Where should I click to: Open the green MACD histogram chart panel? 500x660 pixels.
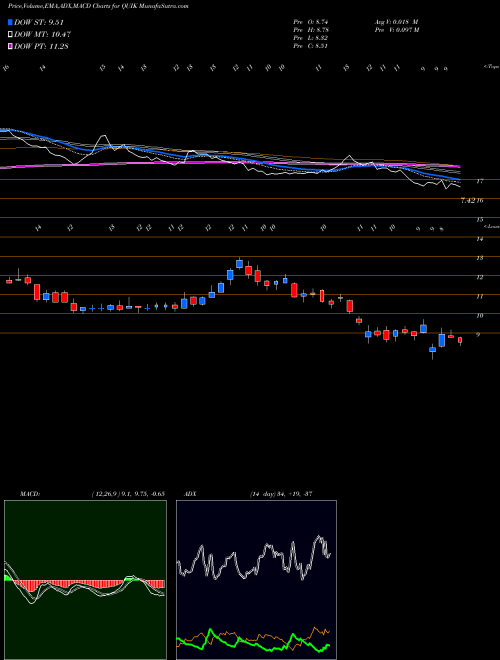(85, 580)
